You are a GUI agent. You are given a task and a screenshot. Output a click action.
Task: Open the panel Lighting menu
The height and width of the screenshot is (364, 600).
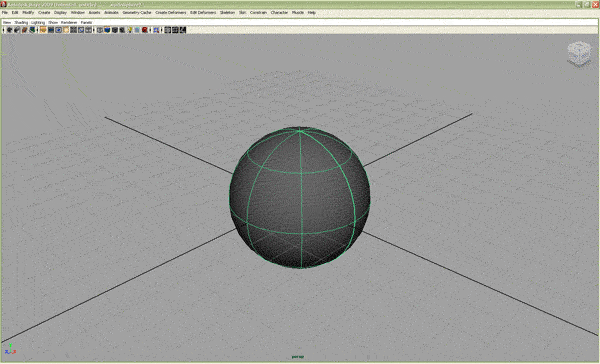(38, 23)
